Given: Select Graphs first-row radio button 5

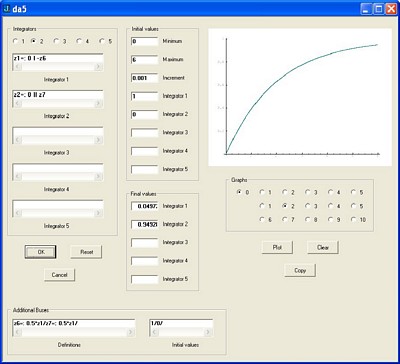Looking at the screenshot, I should (x=353, y=192).
